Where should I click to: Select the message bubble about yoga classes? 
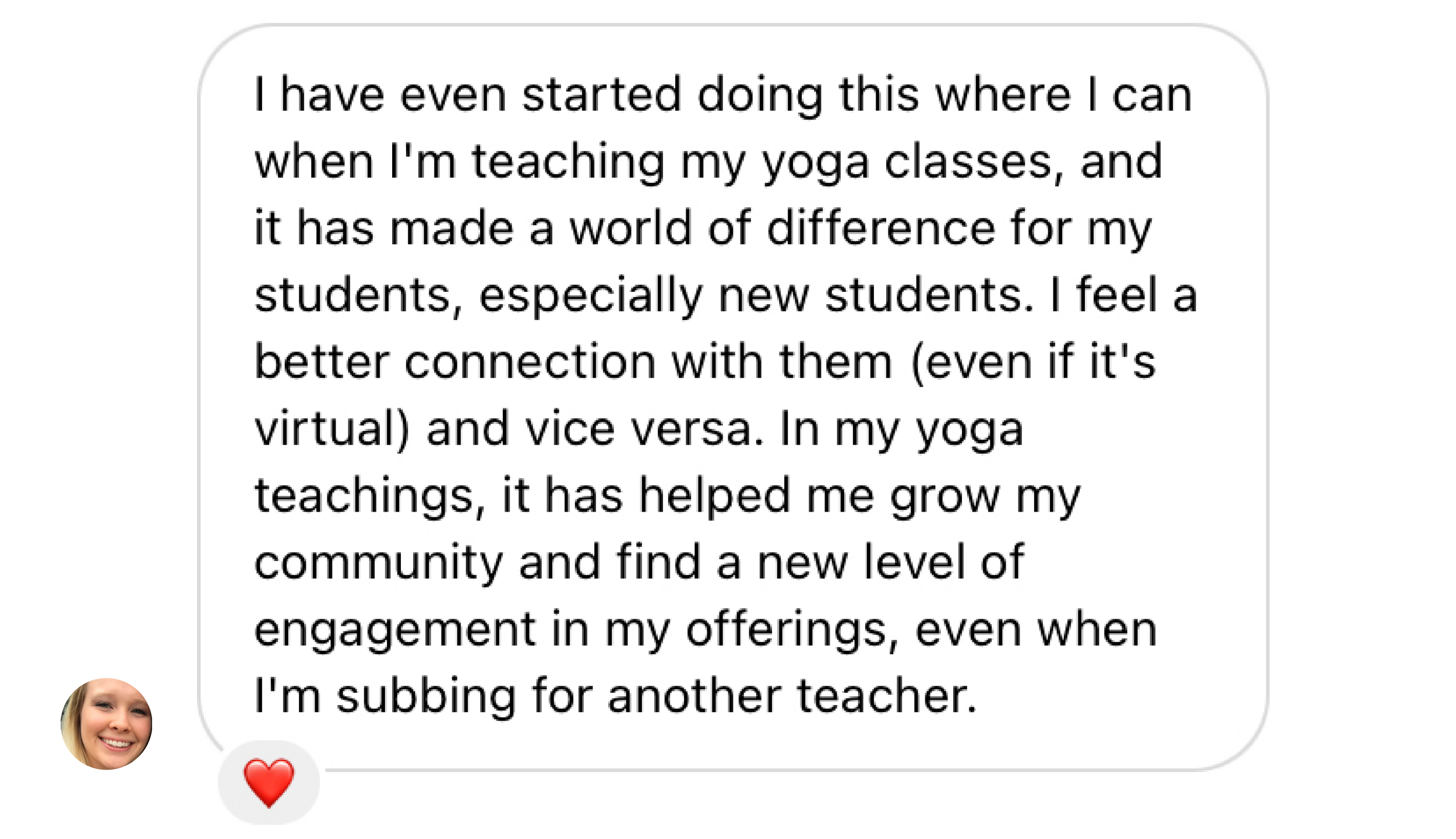pyautogui.click(x=733, y=397)
